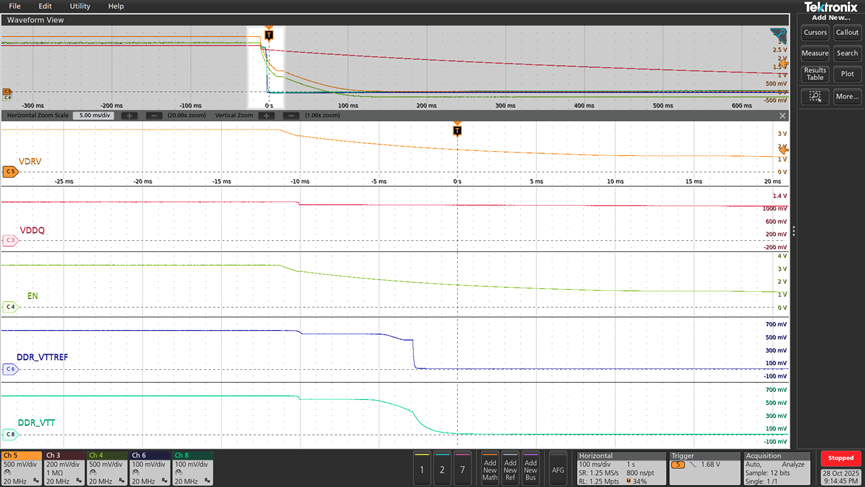865x487 pixels.
Task: Click the AFG generator button
Action: point(558,469)
